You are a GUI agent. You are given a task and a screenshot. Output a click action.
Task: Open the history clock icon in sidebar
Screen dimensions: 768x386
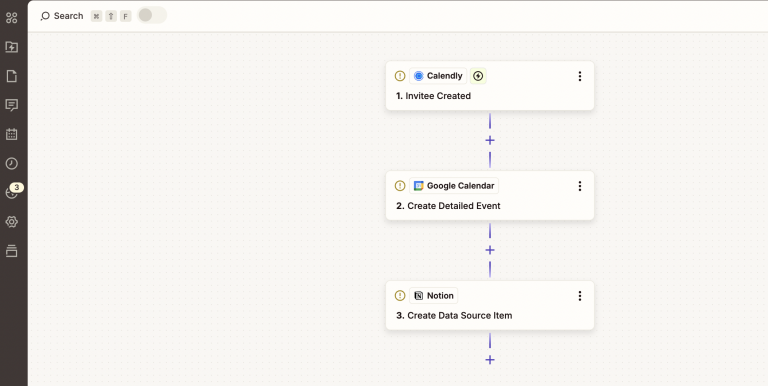(x=11, y=164)
